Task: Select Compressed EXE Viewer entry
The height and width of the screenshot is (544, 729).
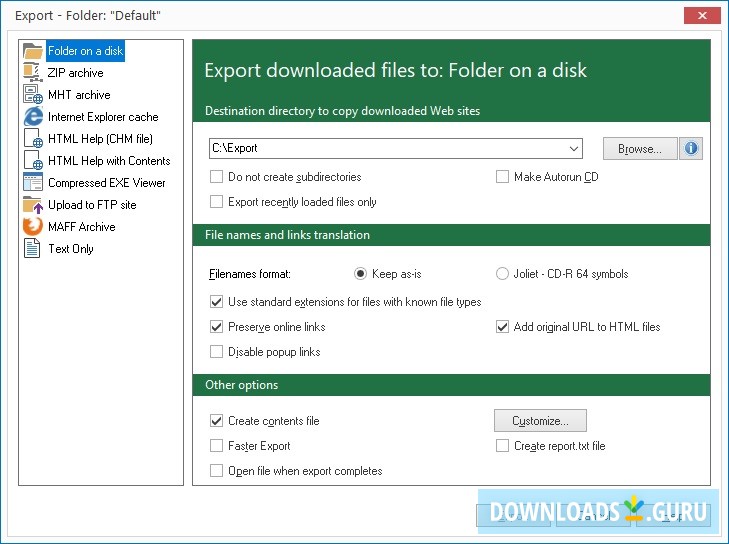Action: pyautogui.click(x=106, y=183)
